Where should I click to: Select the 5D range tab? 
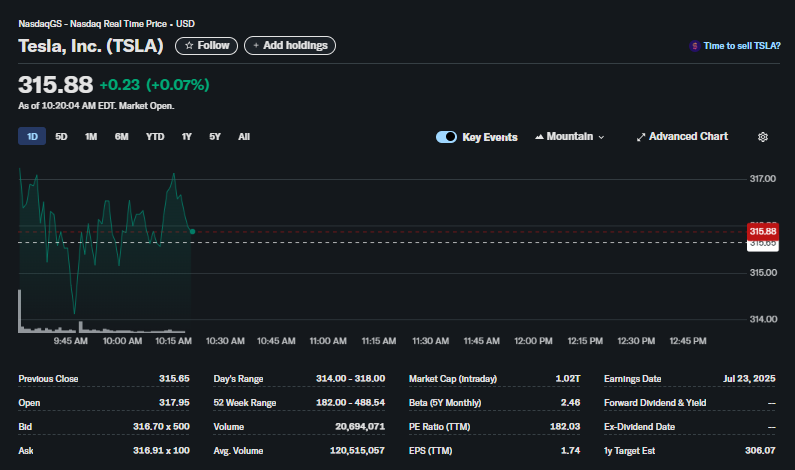pyautogui.click(x=61, y=136)
